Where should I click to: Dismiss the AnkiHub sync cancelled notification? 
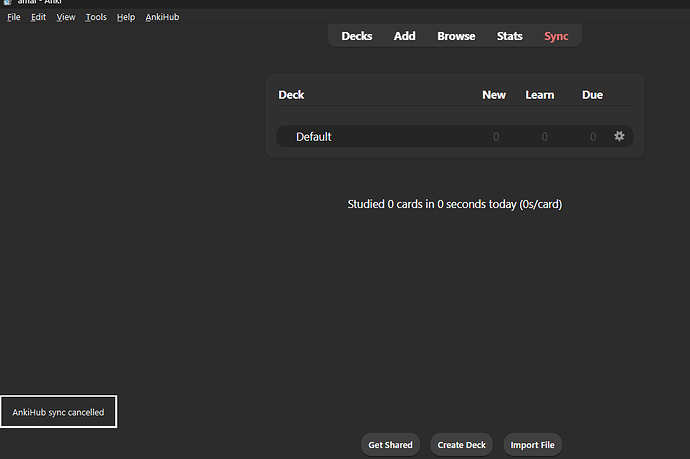click(x=58, y=412)
